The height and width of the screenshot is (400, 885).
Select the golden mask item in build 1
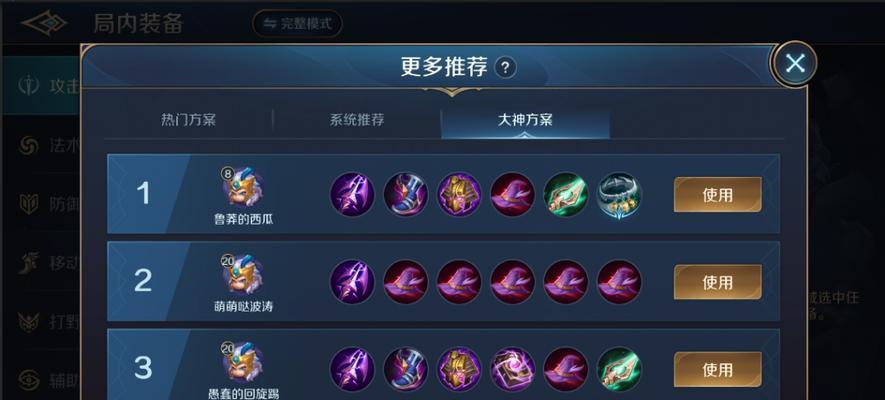(x=459, y=195)
